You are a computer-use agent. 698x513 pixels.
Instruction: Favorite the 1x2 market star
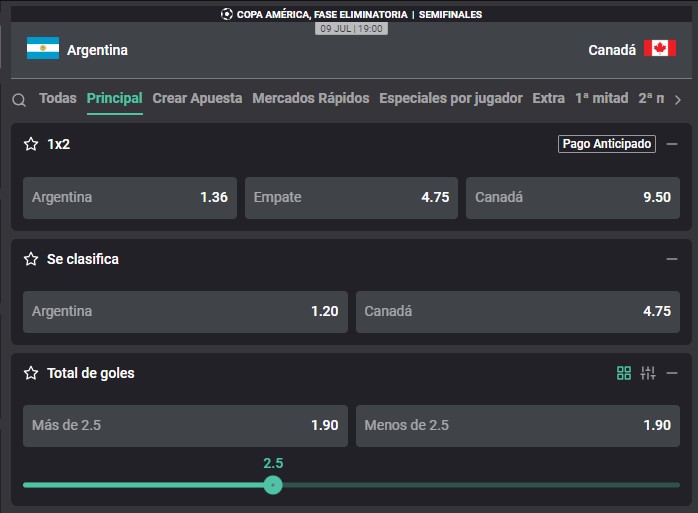click(x=31, y=144)
